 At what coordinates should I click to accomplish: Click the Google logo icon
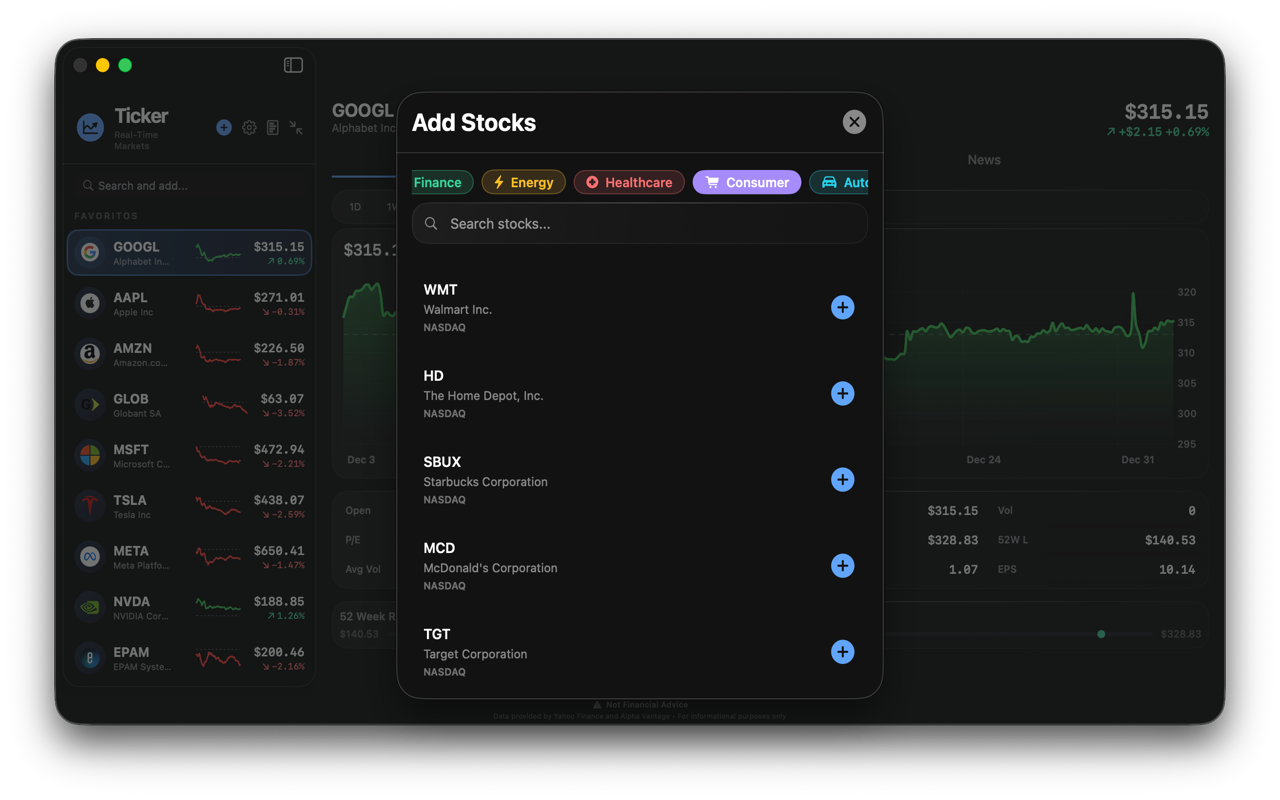click(90, 252)
